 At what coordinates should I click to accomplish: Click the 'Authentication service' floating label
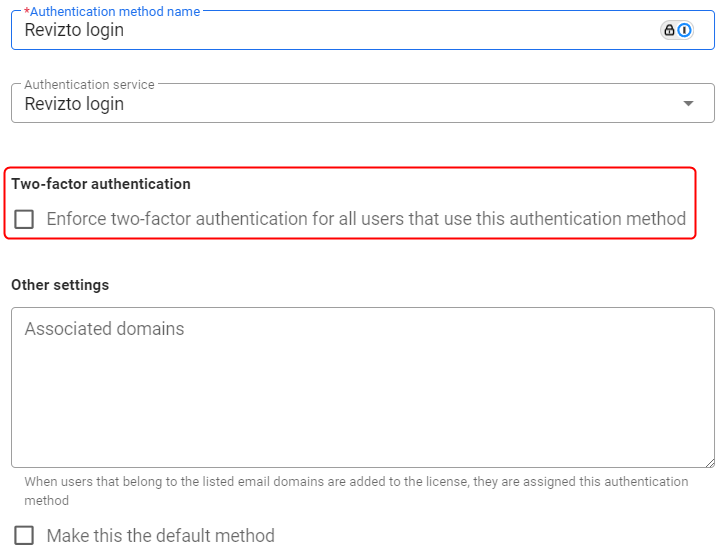click(x=89, y=85)
